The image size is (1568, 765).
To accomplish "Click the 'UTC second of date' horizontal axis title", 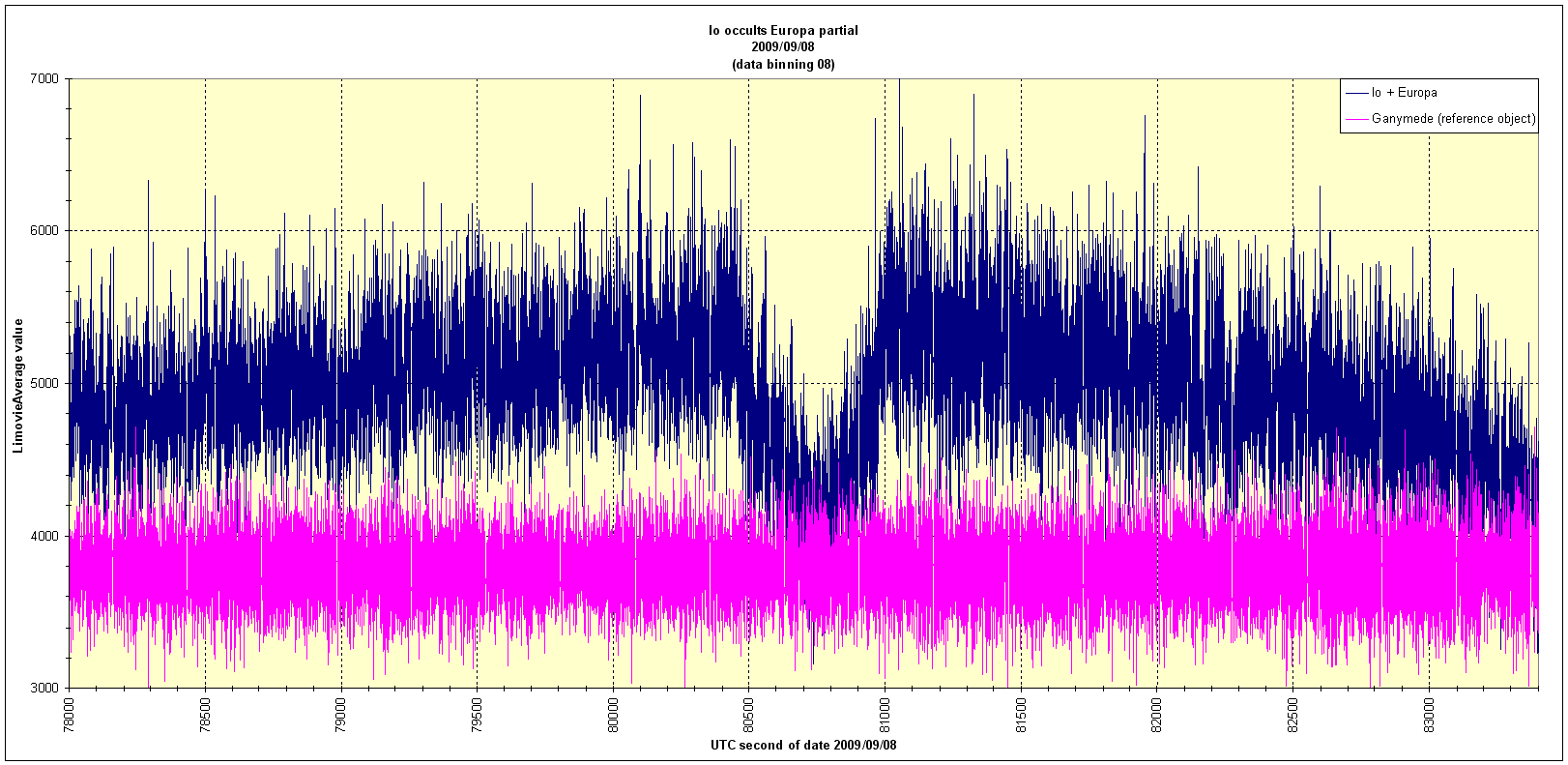I will (803, 745).
